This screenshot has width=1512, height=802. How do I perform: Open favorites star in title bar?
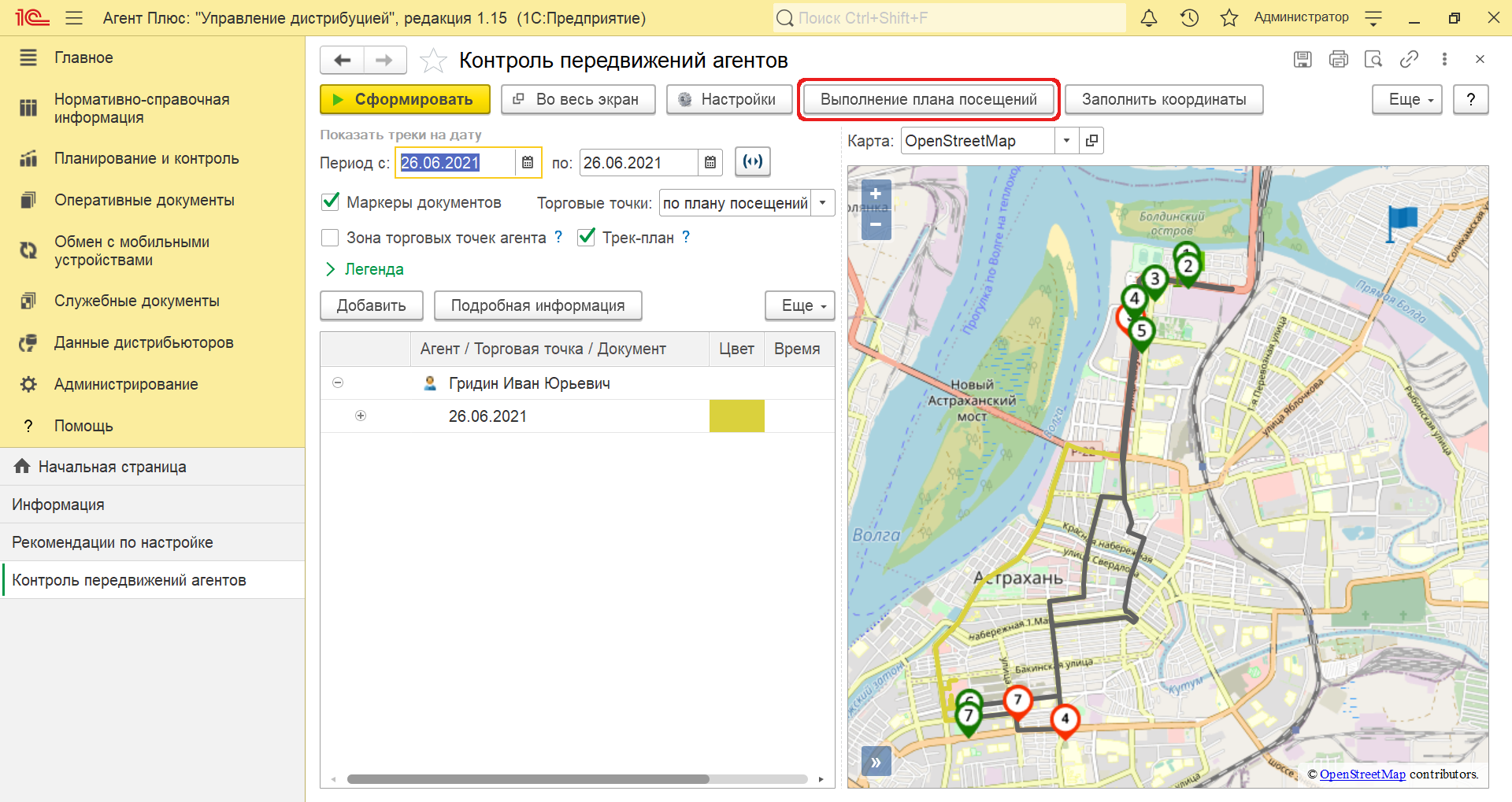pyautogui.click(x=1229, y=17)
